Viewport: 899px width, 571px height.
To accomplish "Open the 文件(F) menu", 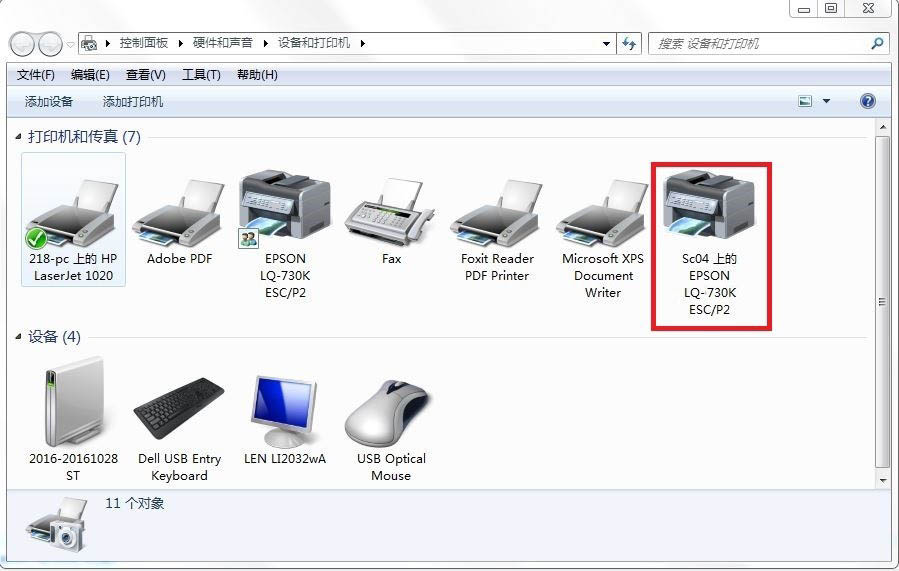I will point(36,75).
